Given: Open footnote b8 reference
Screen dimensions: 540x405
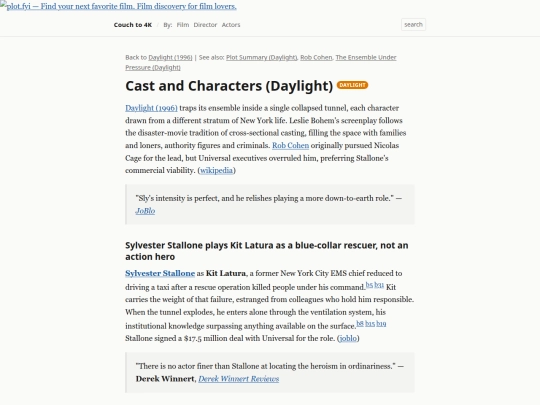Looking at the screenshot, I should click(x=360, y=323).
